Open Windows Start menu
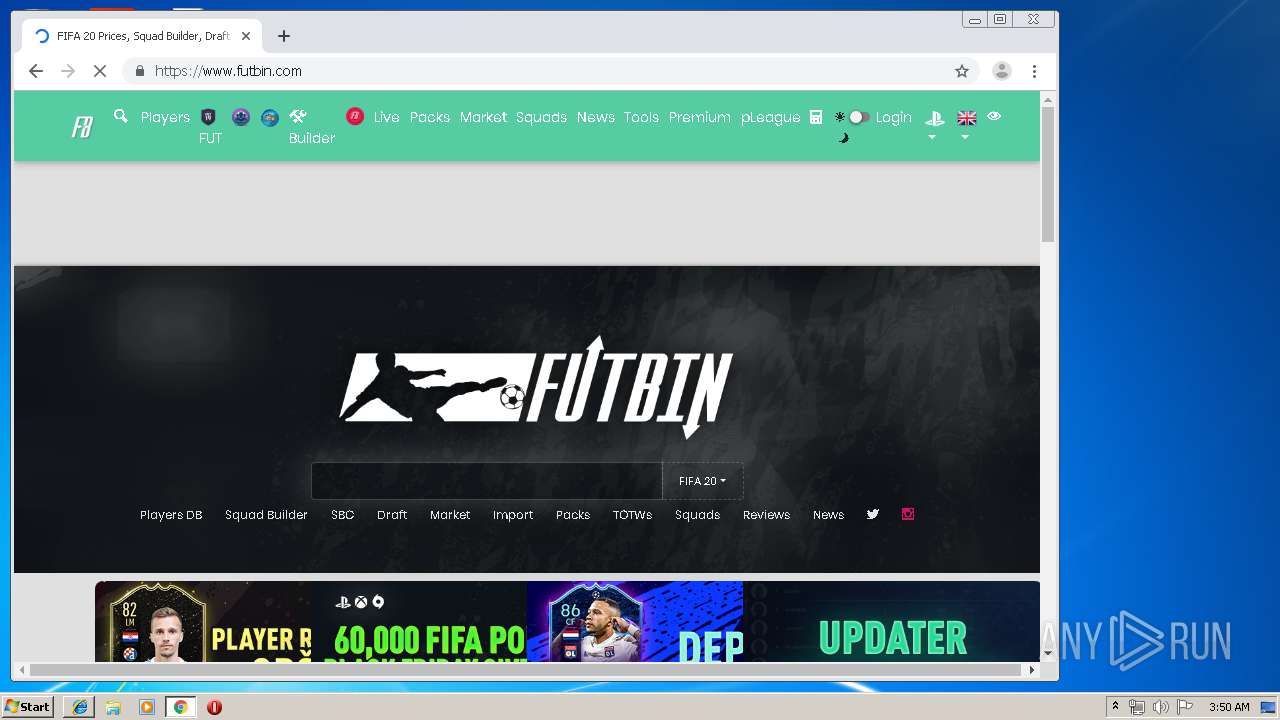The height and width of the screenshot is (720, 1280). (x=27, y=707)
